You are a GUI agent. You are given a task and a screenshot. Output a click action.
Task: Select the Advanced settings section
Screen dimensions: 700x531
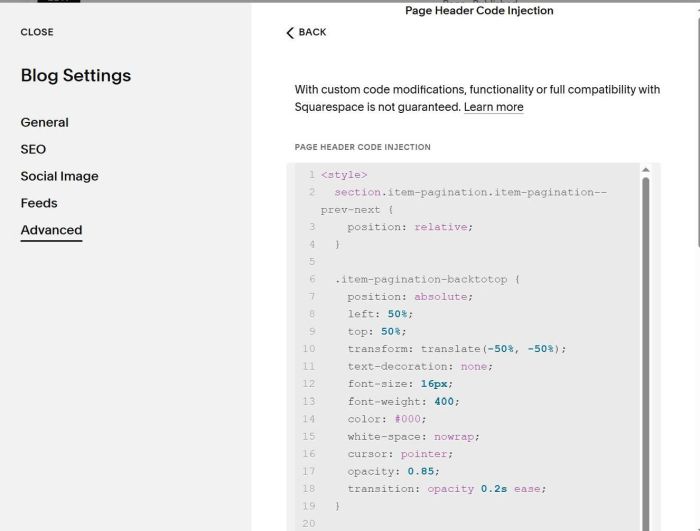[x=51, y=230]
